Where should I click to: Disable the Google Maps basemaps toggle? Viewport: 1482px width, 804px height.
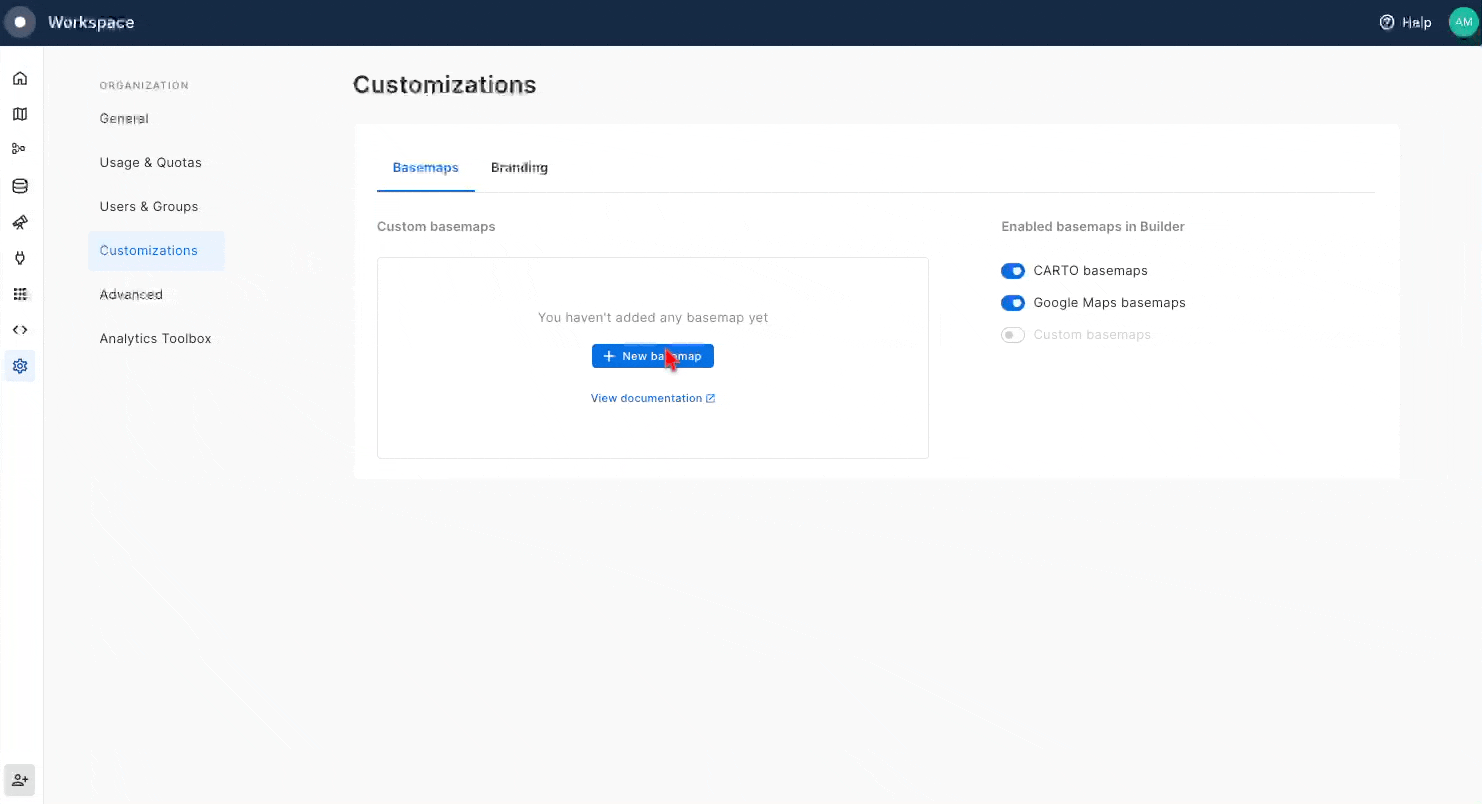click(x=1013, y=303)
